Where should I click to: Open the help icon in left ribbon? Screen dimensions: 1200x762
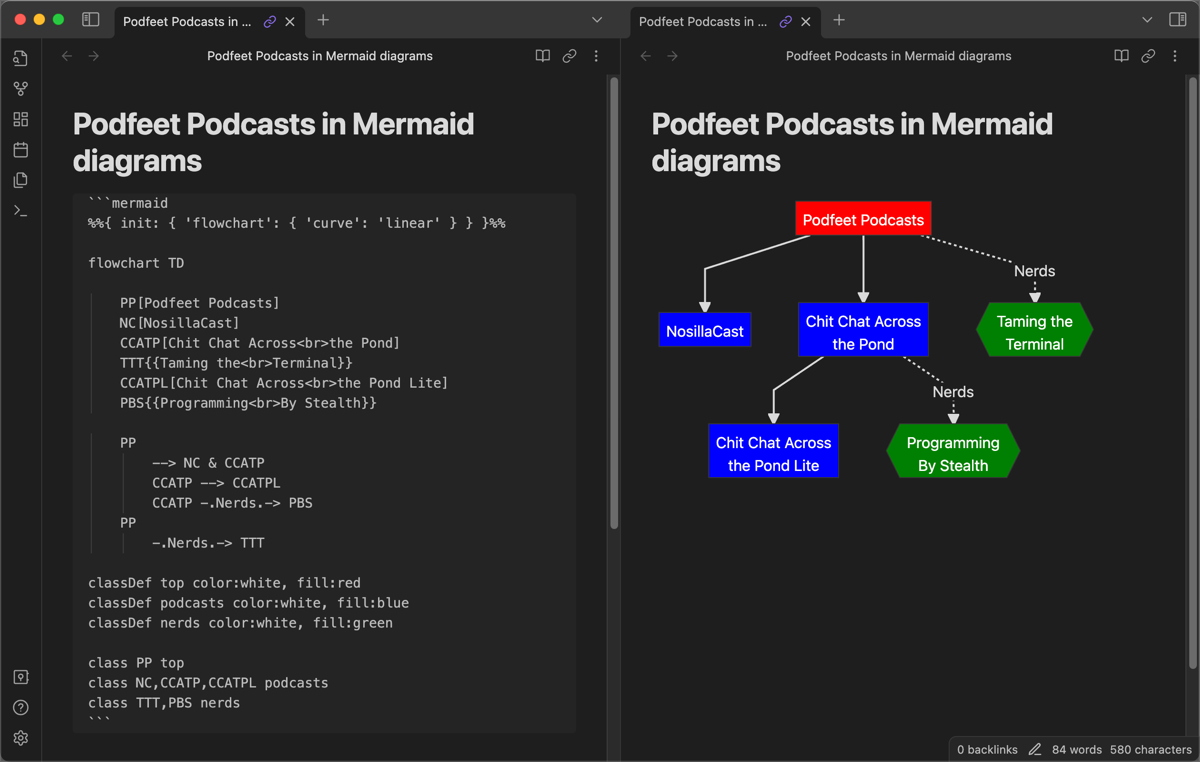tap(21, 707)
